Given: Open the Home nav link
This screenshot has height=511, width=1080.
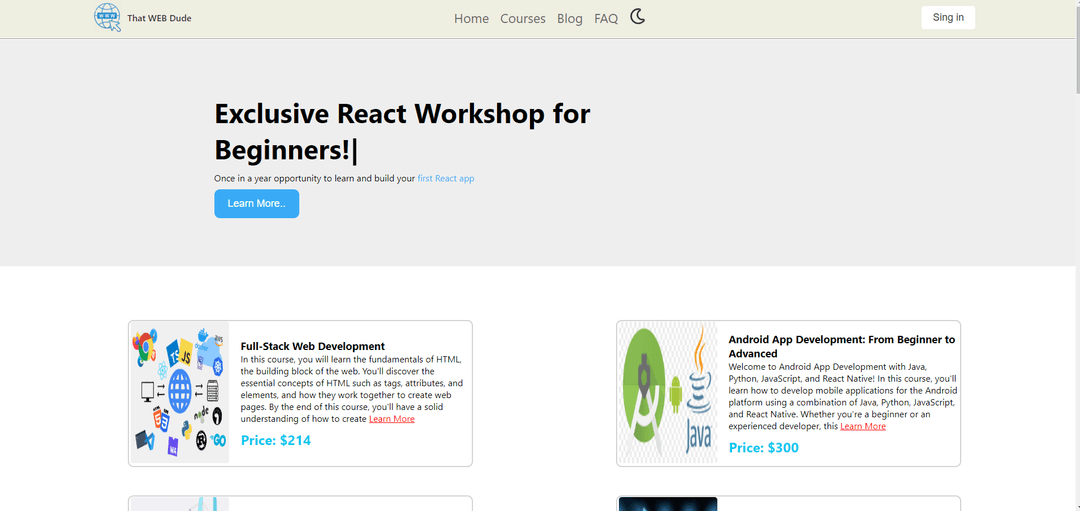Looking at the screenshot, I should click(x=471, y=19).
